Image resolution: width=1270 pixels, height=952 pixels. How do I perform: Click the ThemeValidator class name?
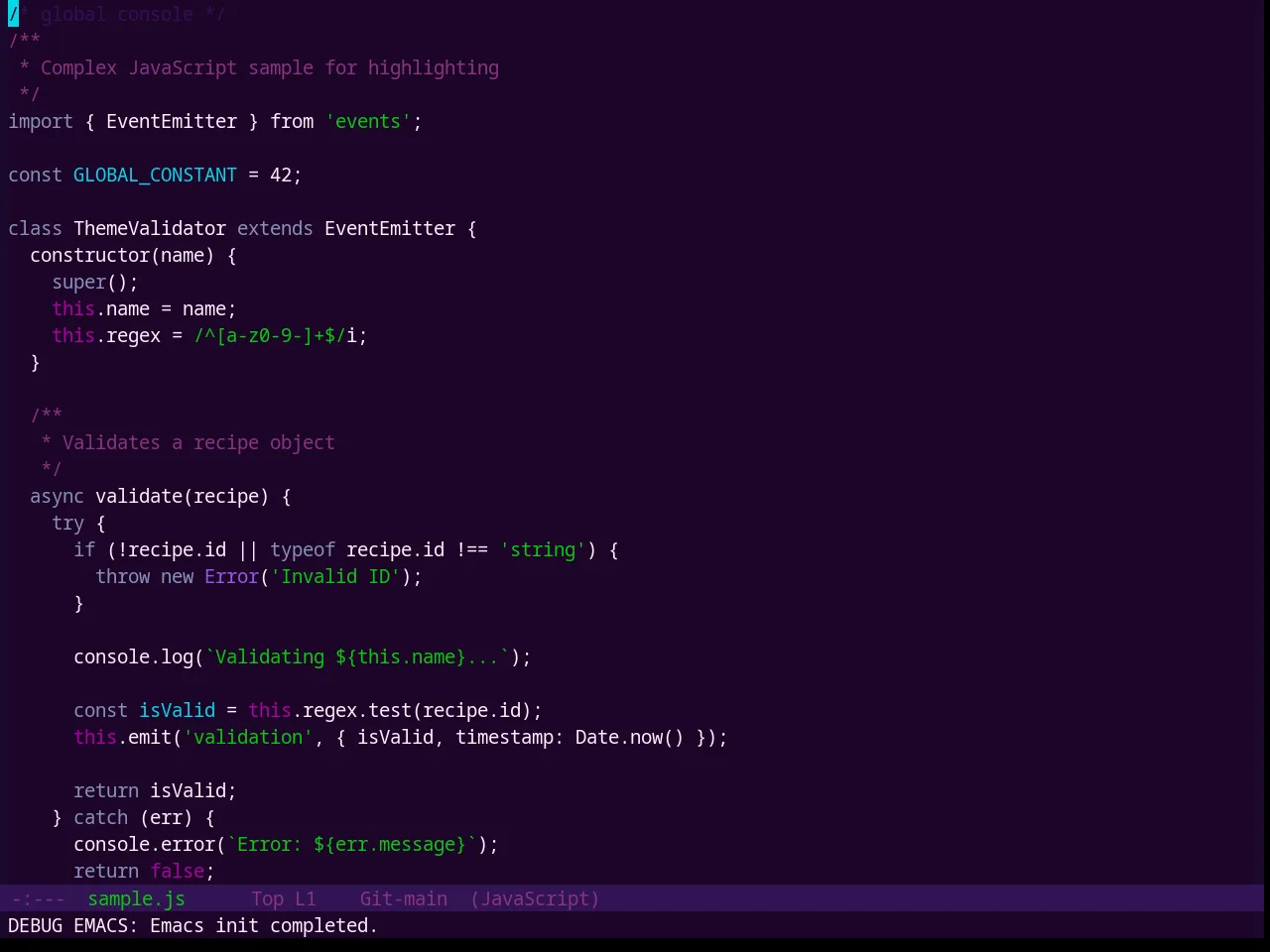(150, 228)
